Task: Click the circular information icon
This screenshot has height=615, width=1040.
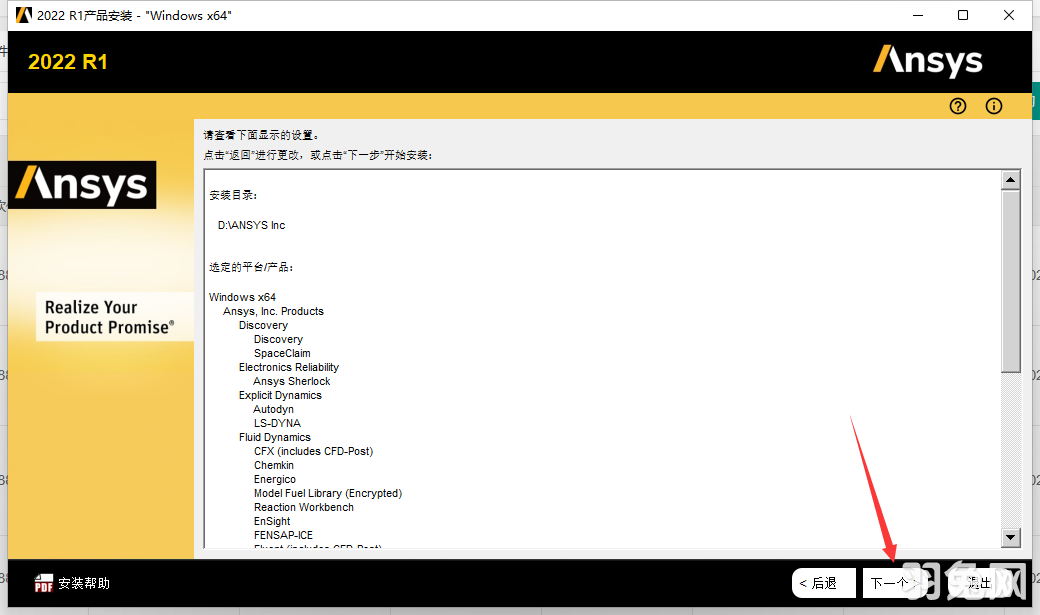Action: tap(993, 106)
